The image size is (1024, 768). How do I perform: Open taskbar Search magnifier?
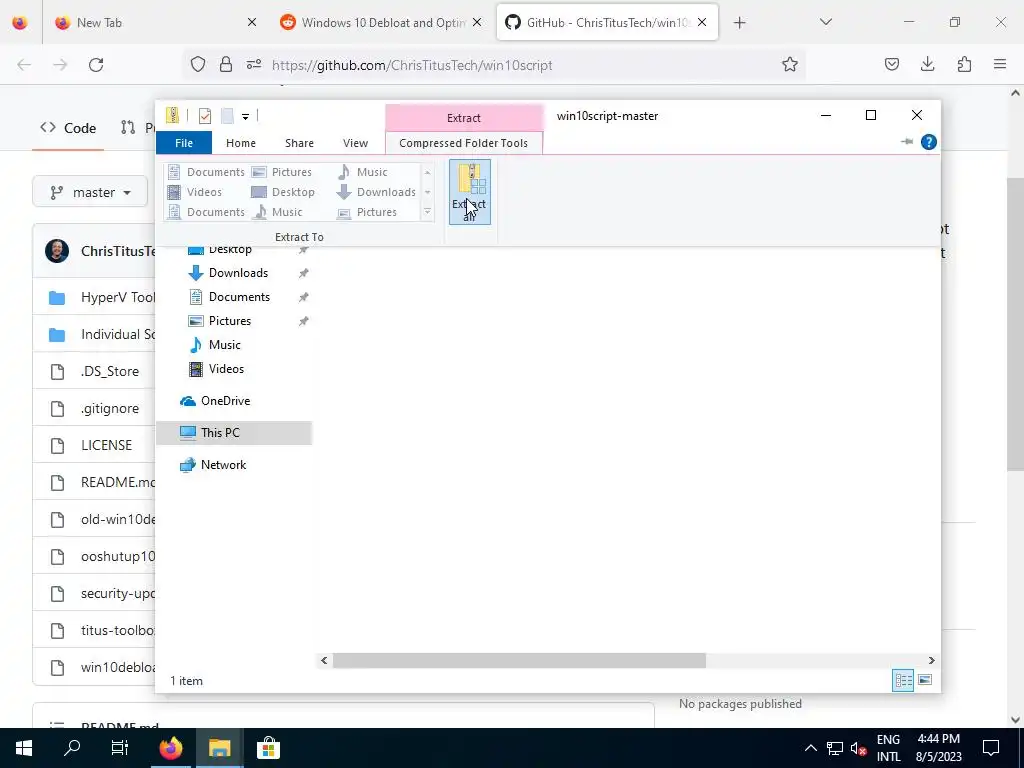[x=72, y=748]
